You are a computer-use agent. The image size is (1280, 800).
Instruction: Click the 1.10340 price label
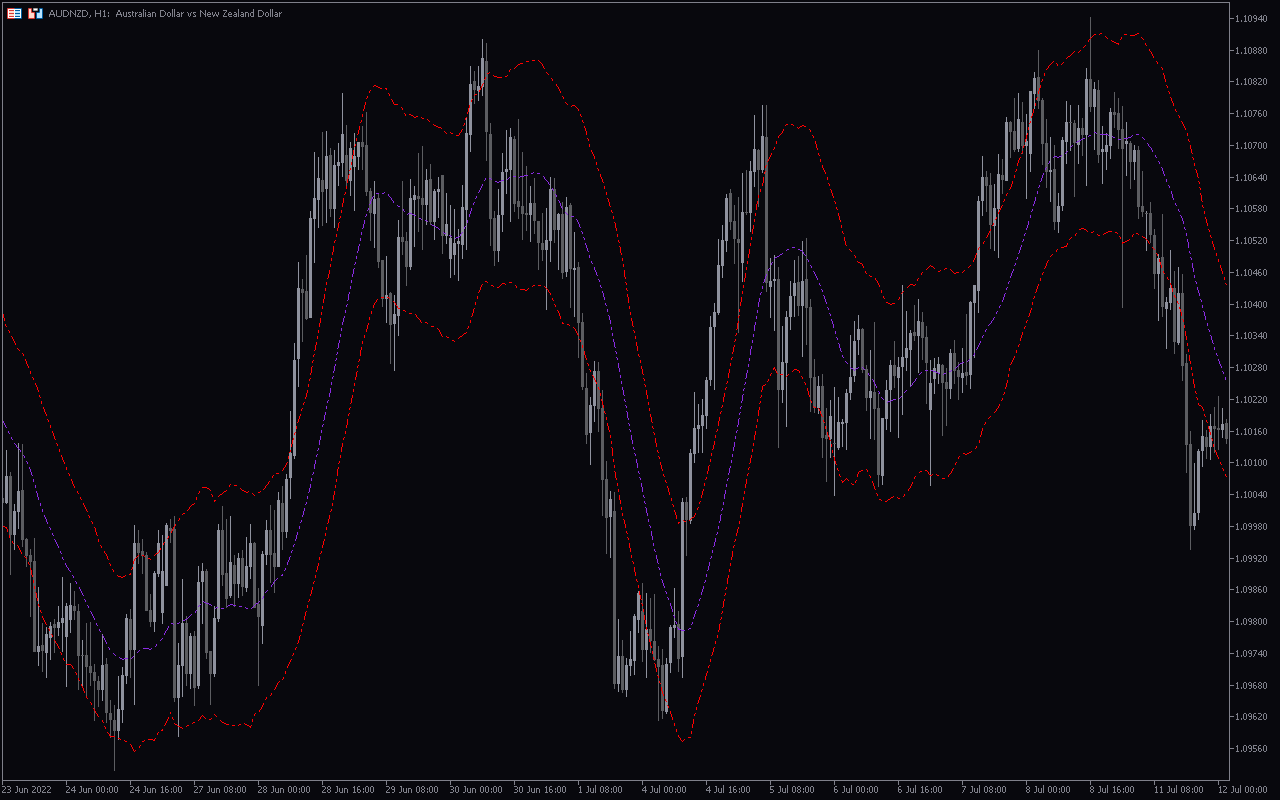click(x=1252, y=336)
